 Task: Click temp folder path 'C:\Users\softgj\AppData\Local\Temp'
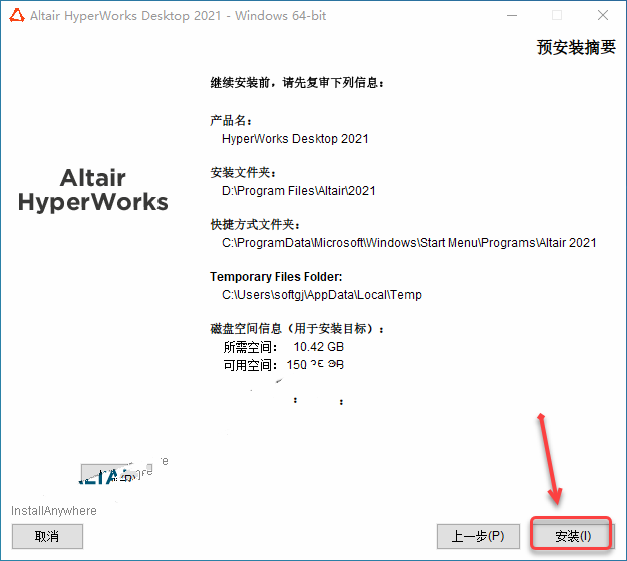coord(321,294)
